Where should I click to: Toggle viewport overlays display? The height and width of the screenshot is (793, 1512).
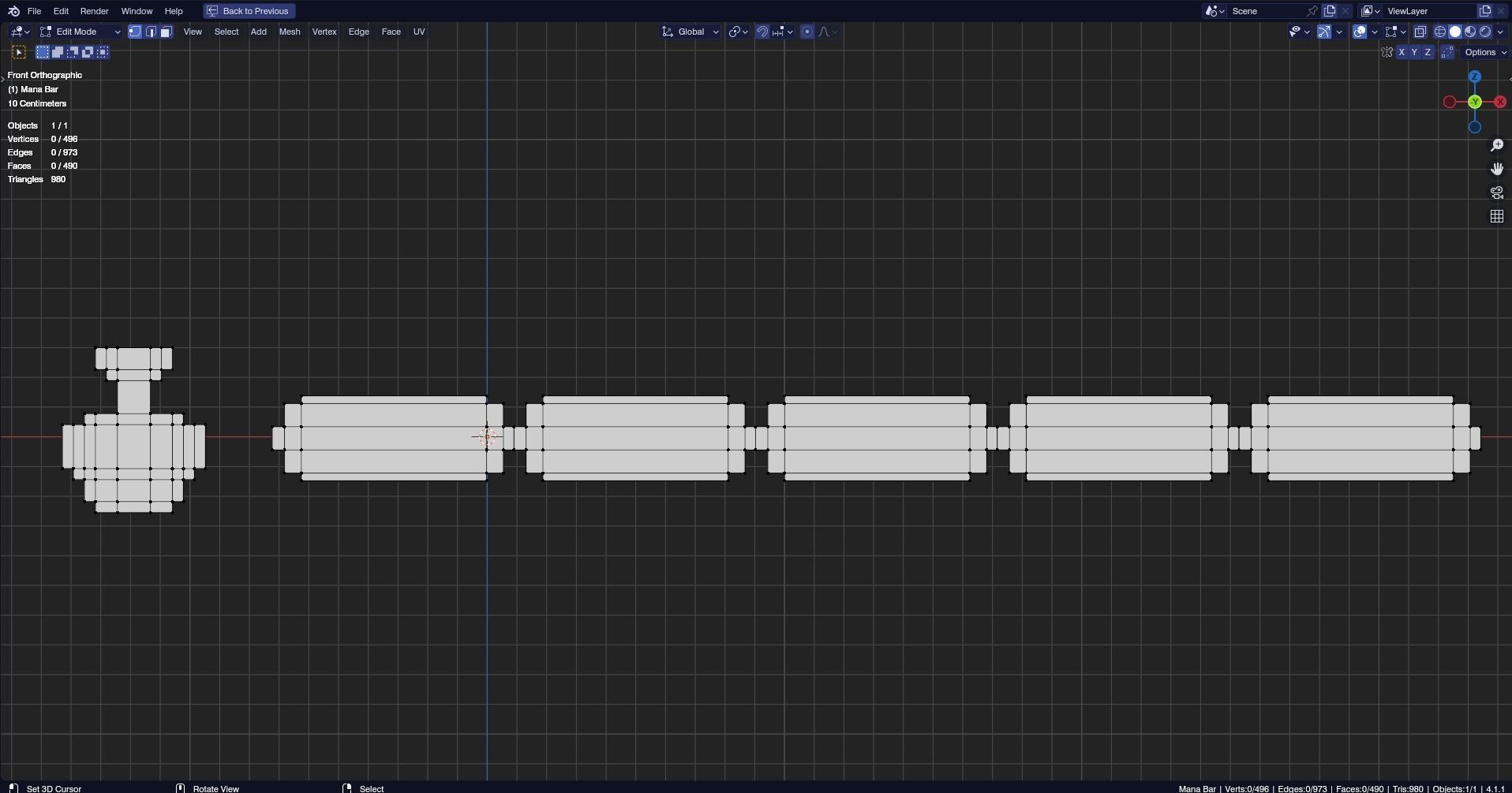click(x=1360, y=32)
